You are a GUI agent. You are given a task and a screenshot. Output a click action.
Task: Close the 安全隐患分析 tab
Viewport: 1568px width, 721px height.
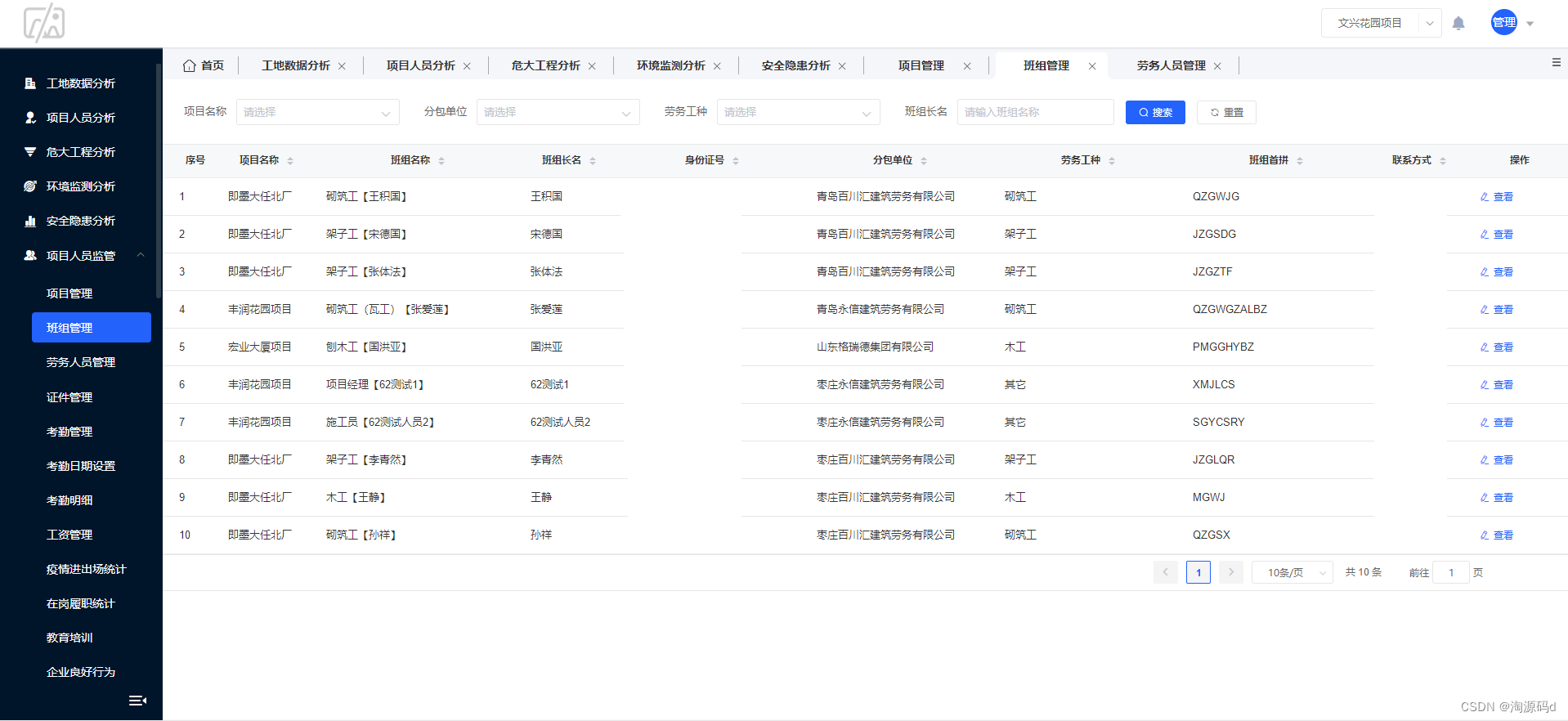[842, 66]
